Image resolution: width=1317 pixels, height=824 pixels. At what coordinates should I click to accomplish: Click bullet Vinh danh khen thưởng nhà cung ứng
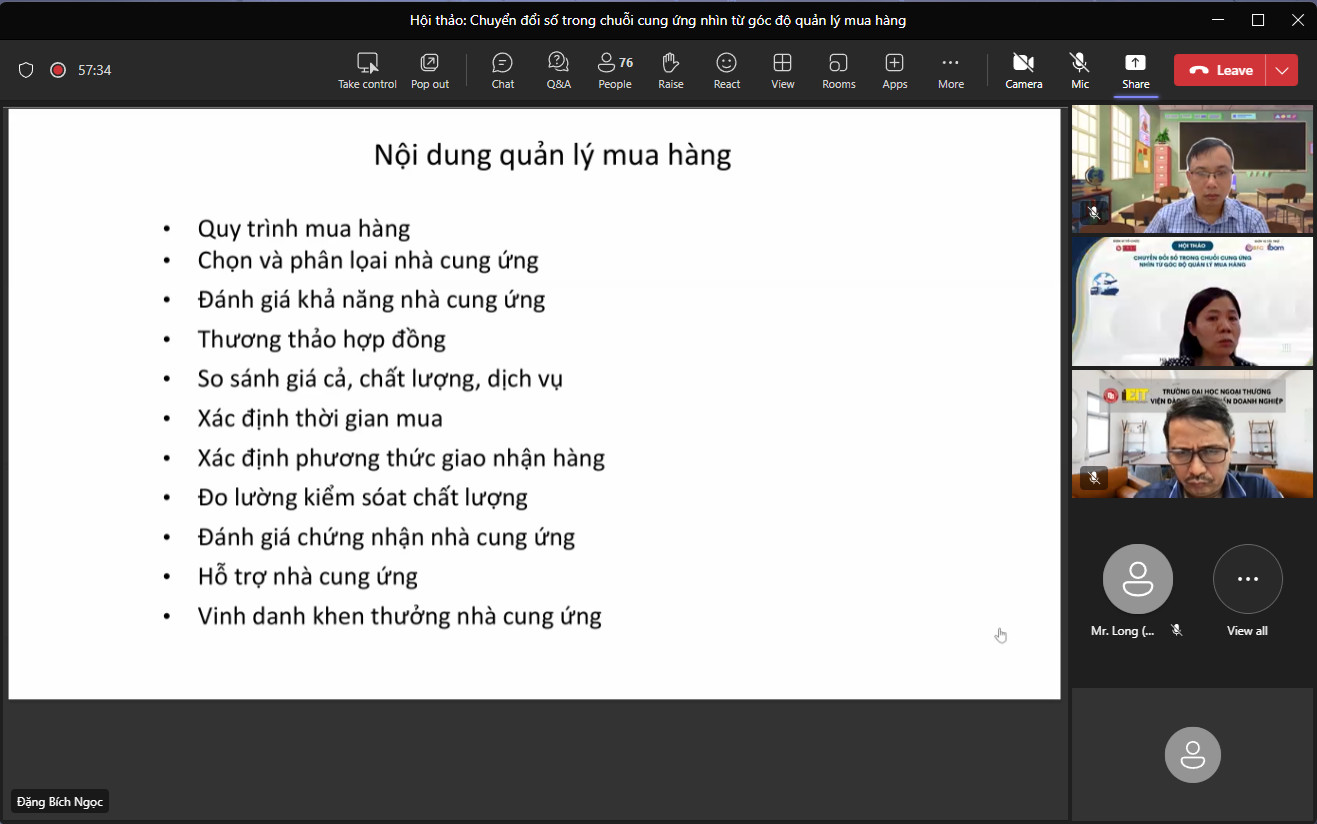pos(399,616)
